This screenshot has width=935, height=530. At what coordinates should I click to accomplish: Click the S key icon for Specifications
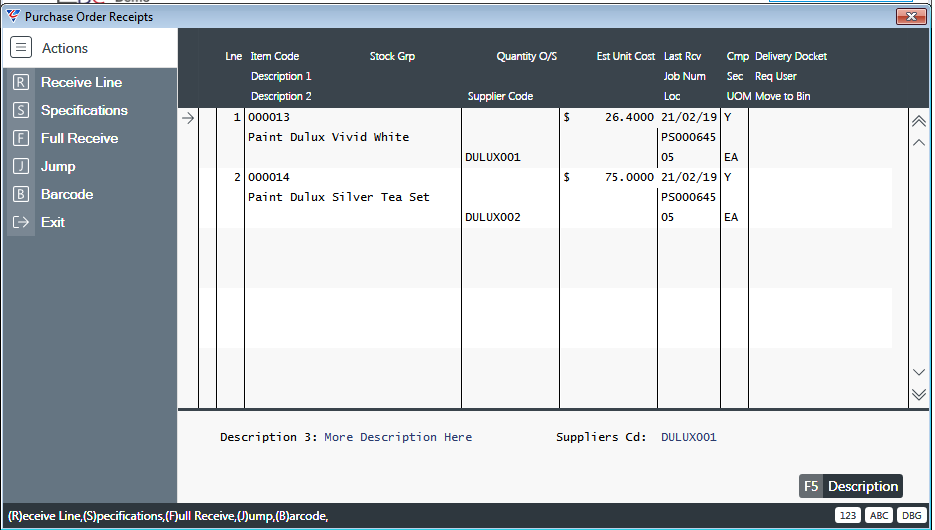click(21, 110)
